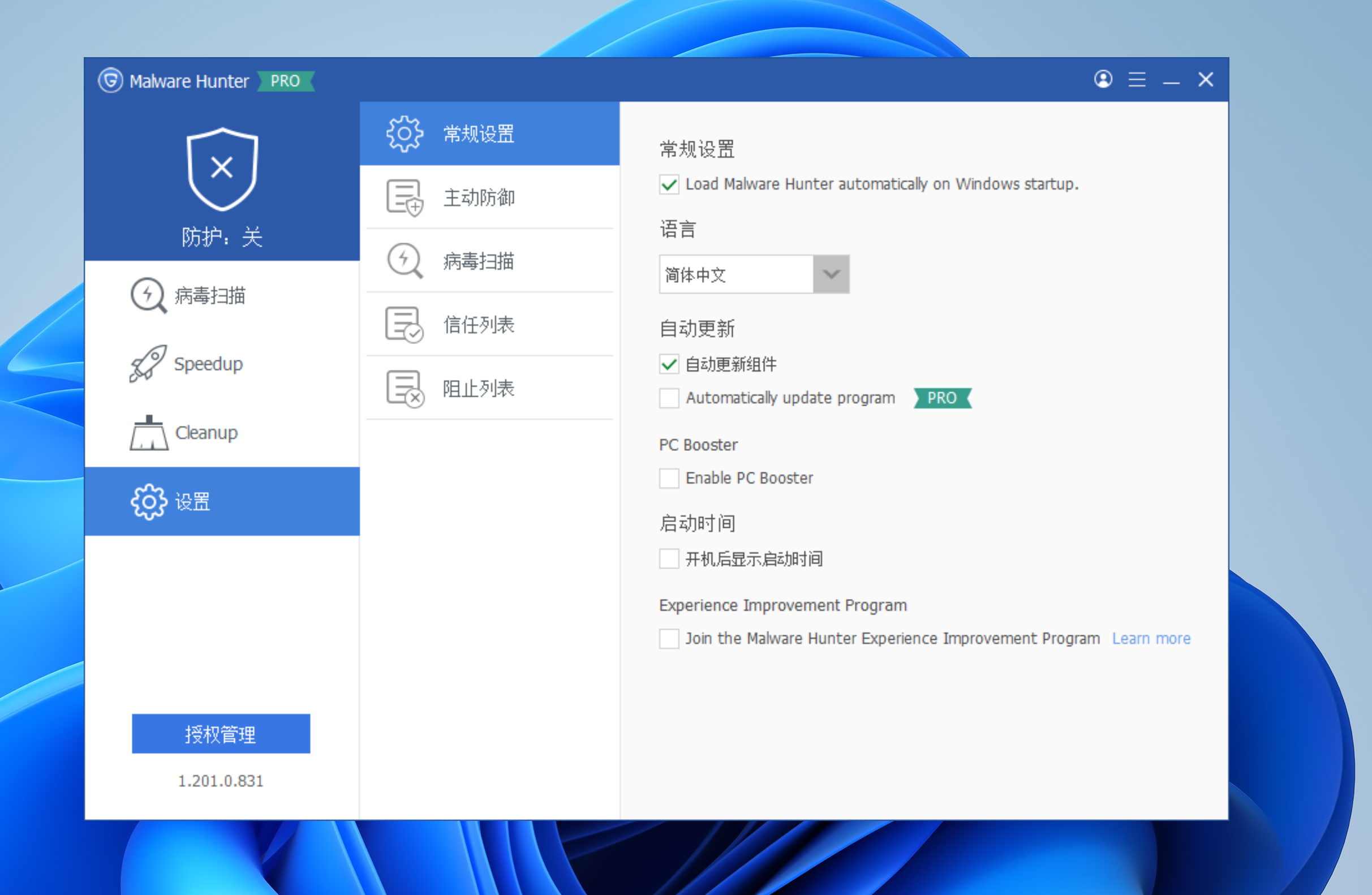Click the PC Booster heading
Image resolution: width=1372 pixels, height=895 pixels.
pos(698,445)
